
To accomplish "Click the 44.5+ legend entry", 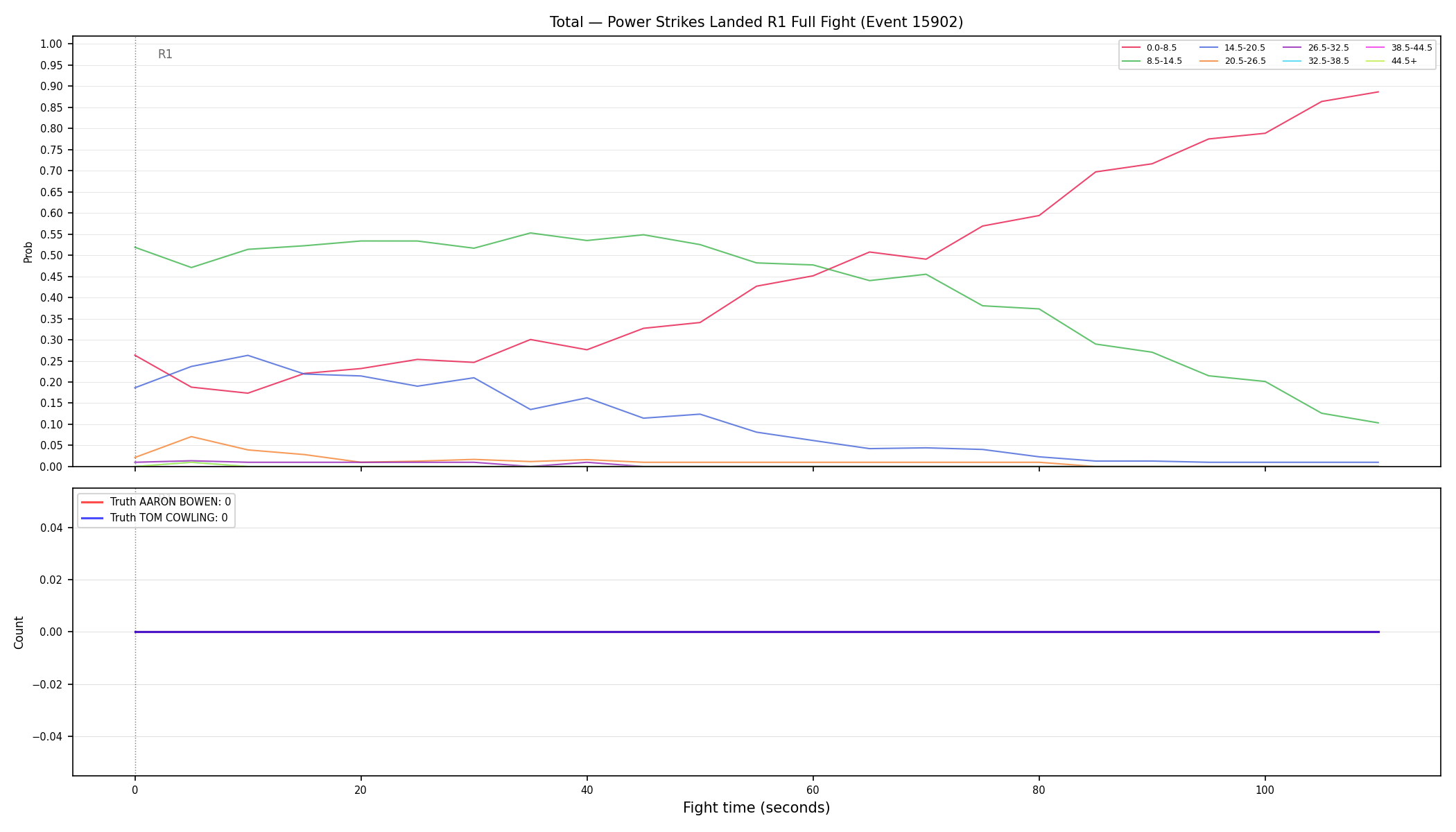I will (x=1392, y=61).
